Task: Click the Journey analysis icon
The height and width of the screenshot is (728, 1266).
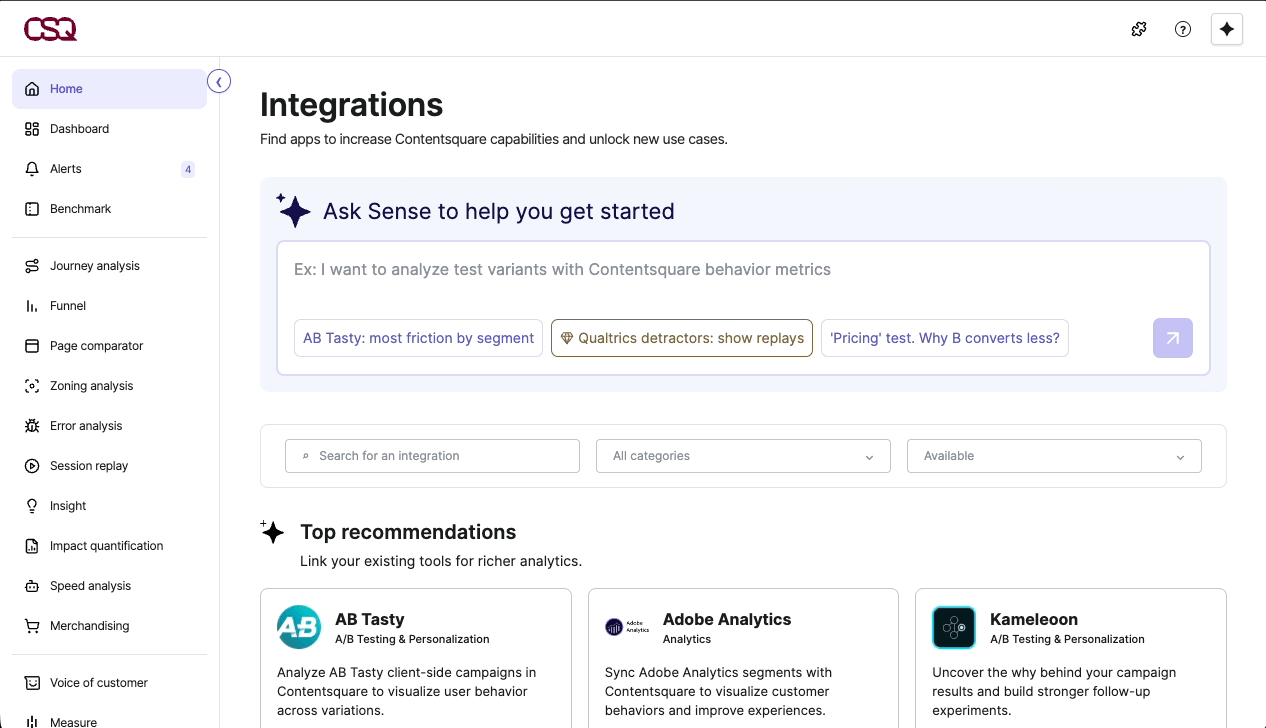Action: pyautogui.click(x=32, y=266)
